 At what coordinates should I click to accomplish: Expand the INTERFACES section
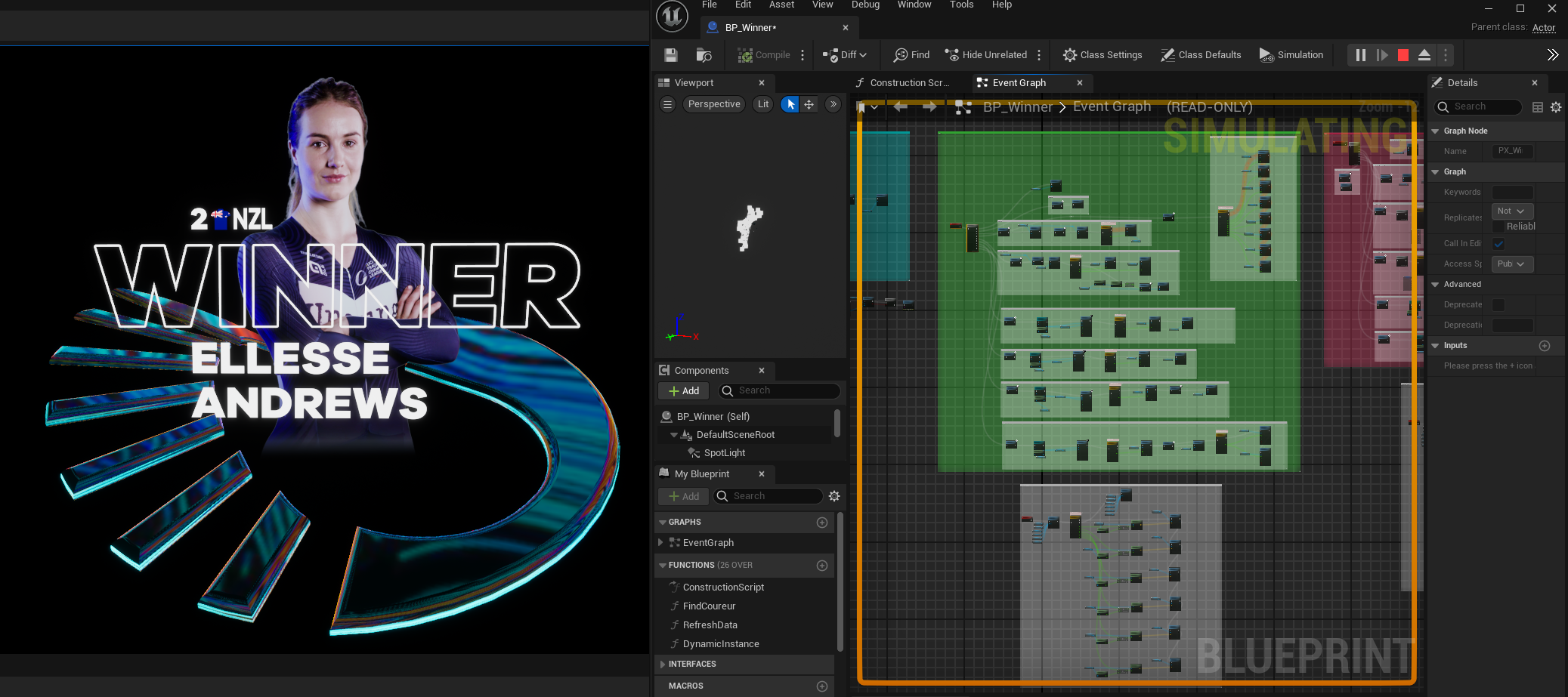663,665
